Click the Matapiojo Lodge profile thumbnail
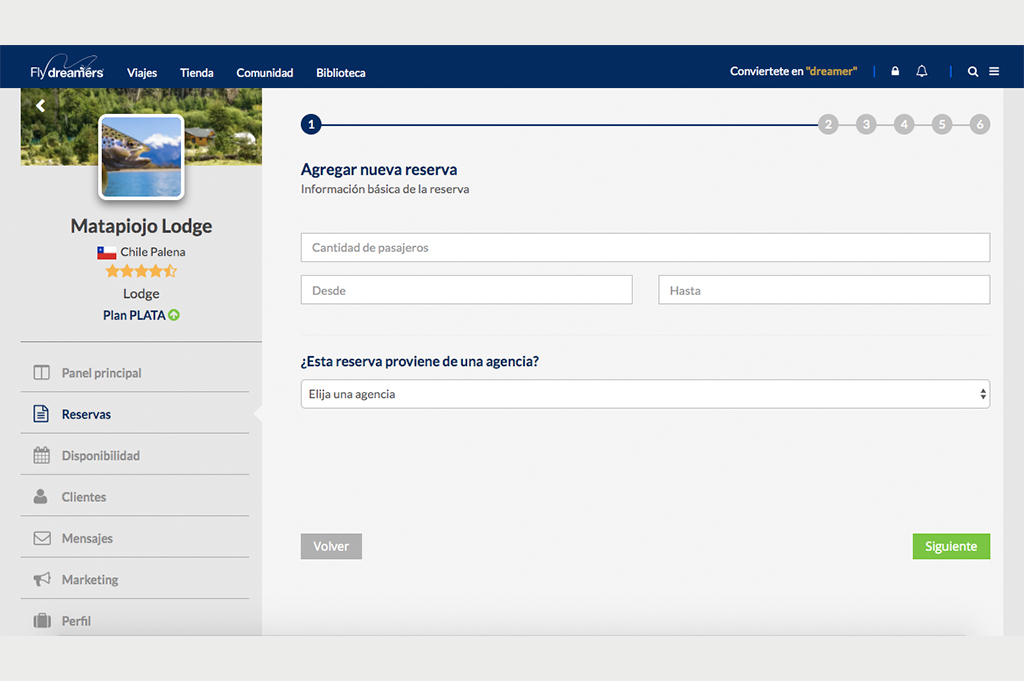The height and width of the screenshot is (681, 1024). [x=141, y=157]
